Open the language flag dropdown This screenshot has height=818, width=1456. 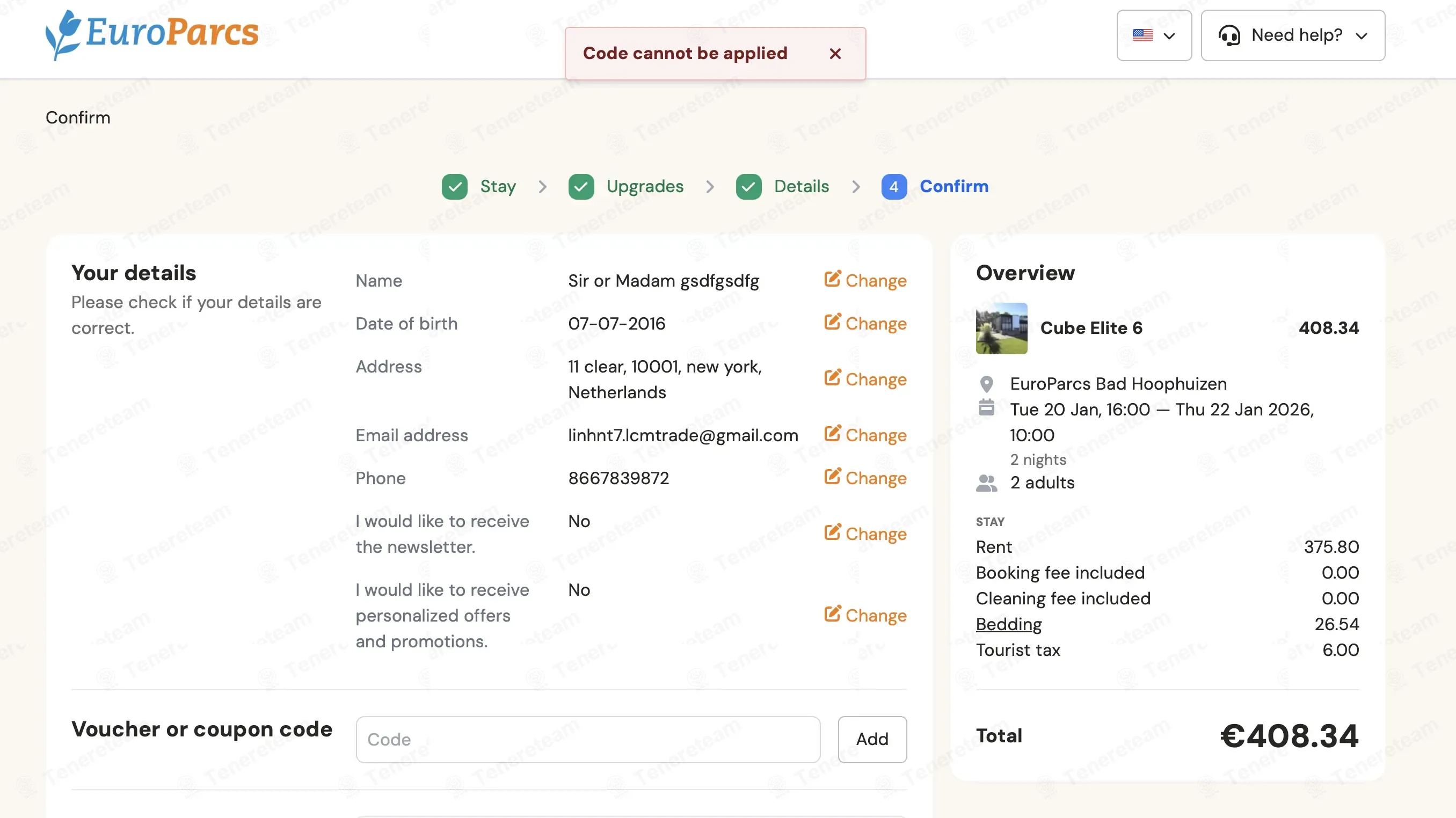1154,35
